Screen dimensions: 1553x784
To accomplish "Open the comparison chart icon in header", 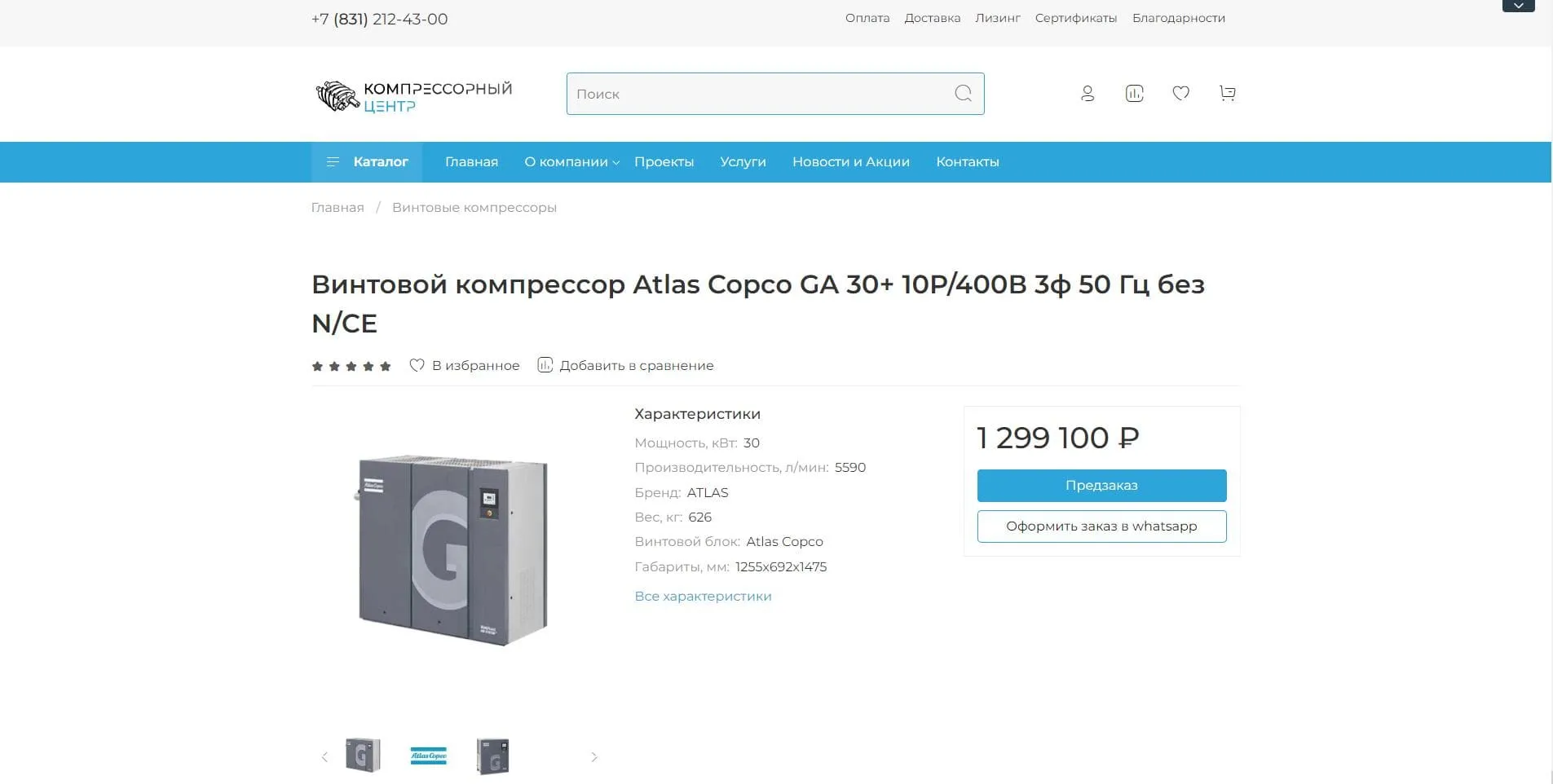I will coord(1134,94).
